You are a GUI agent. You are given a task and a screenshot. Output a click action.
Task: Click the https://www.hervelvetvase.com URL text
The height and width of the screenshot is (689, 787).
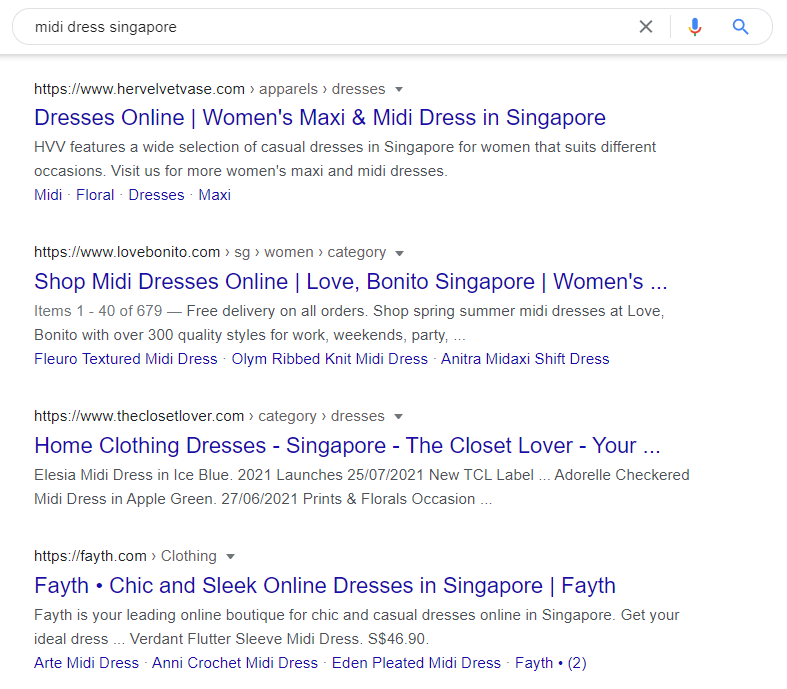point(139,89)
